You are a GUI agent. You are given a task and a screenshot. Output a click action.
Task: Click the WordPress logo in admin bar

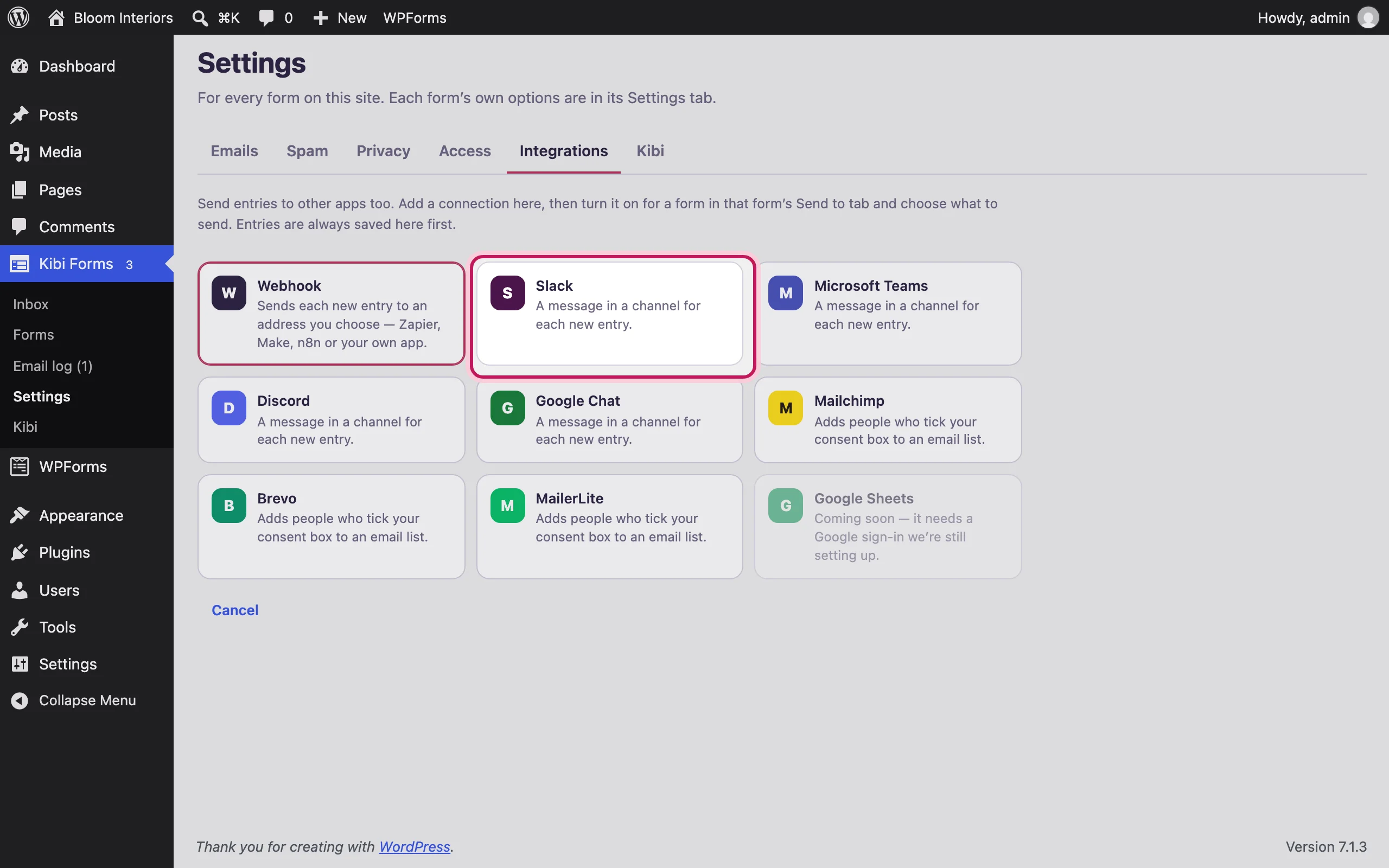18,17
